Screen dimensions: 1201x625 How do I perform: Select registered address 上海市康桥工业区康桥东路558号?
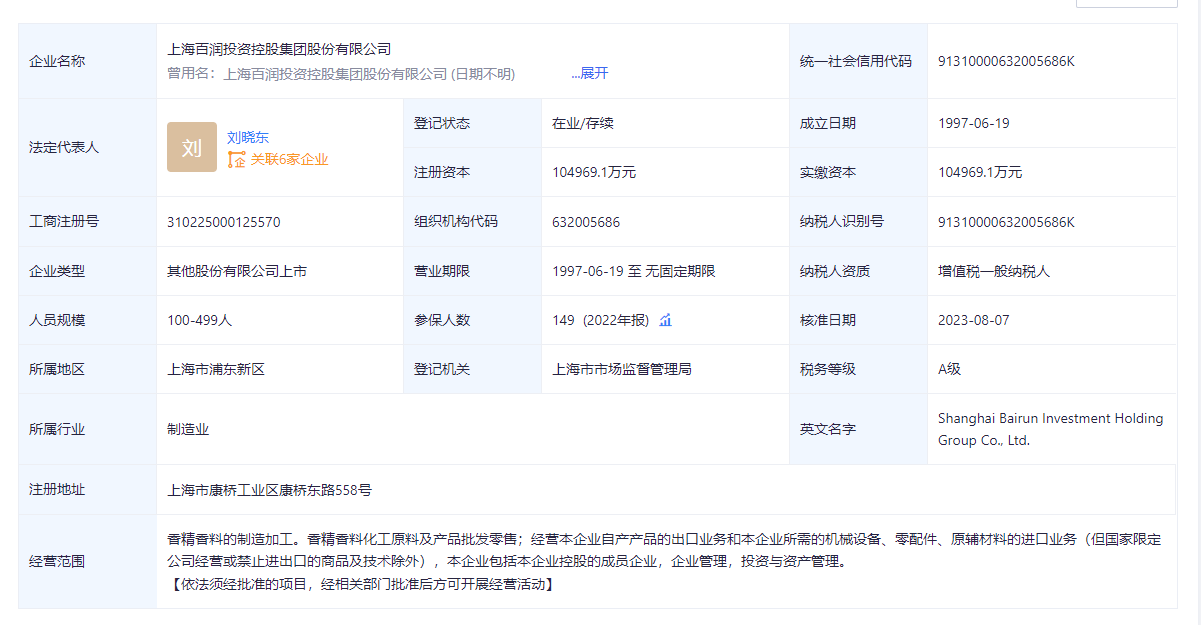(269, 490)
